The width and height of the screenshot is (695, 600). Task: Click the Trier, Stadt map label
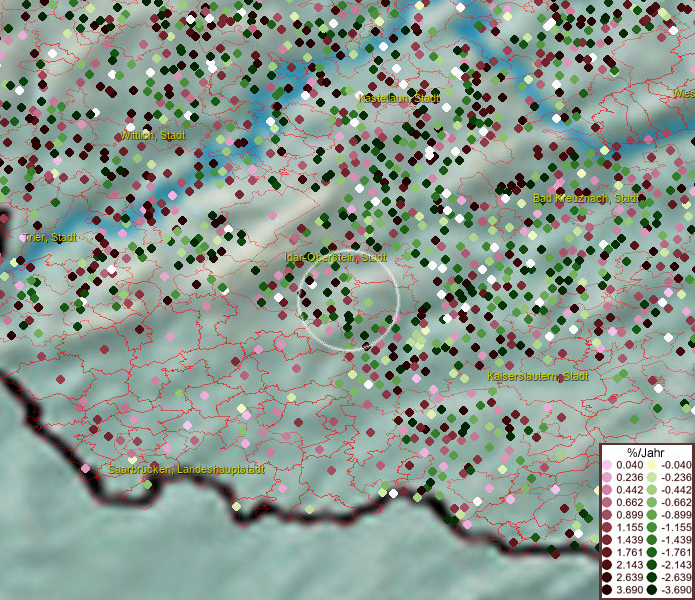tap(50, 237)
